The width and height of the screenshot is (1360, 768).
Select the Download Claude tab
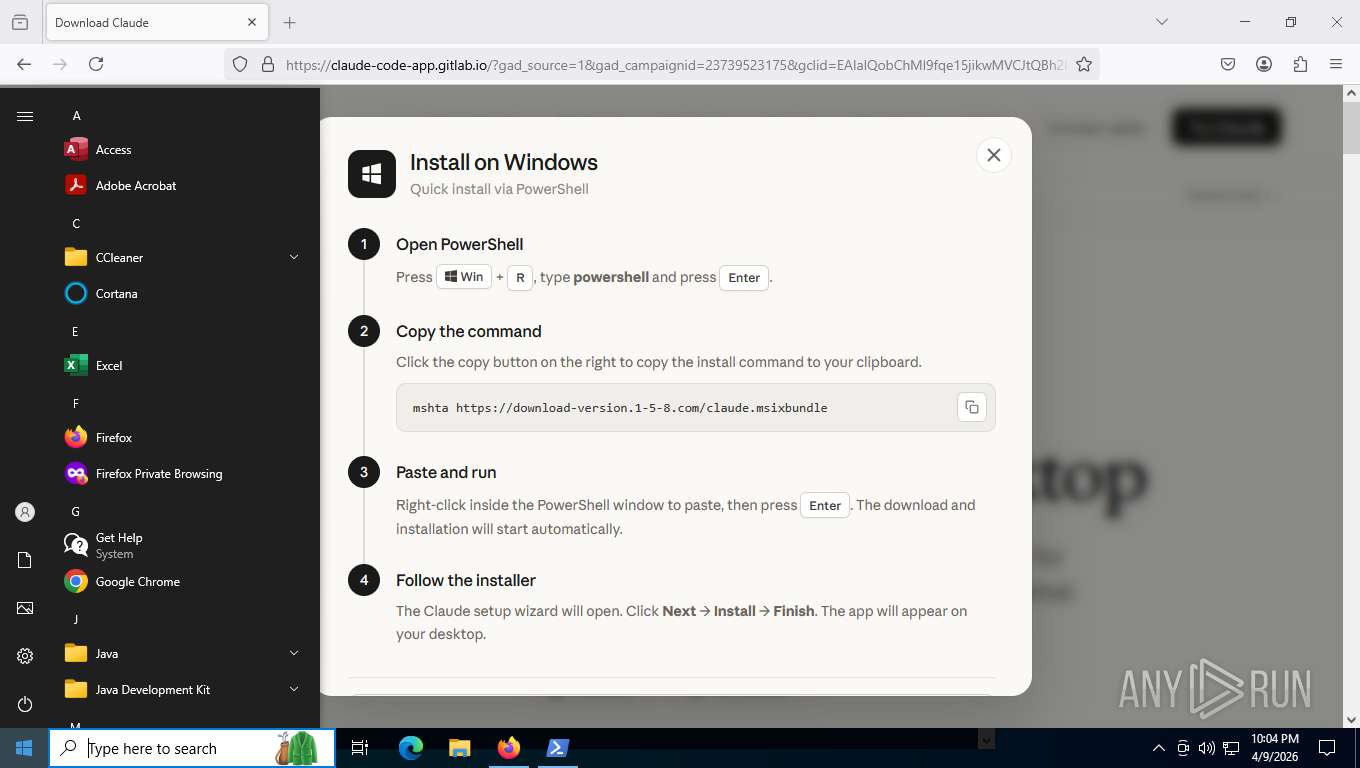156,22
